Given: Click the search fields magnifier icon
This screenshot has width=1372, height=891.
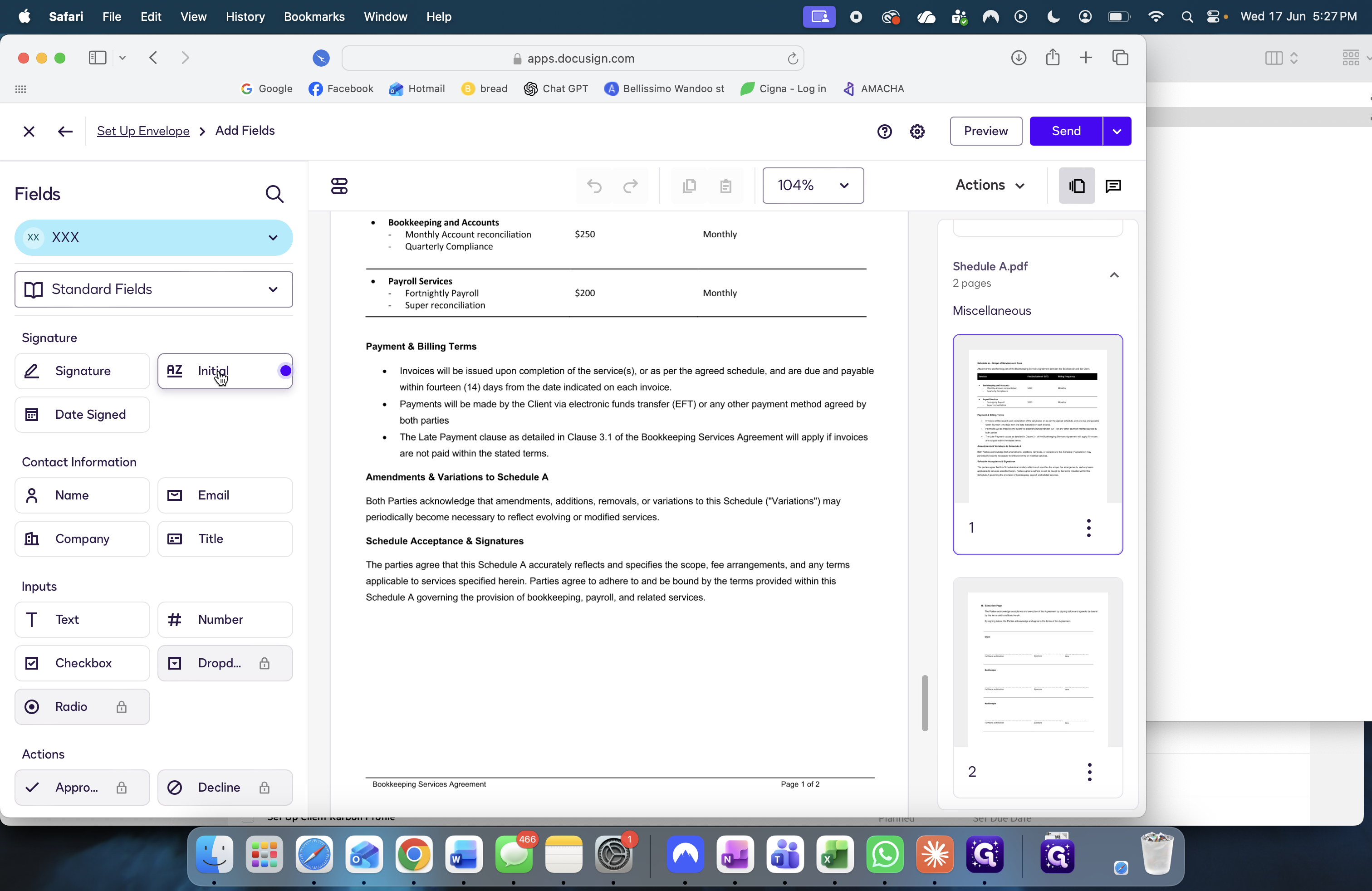Looking at the screenshot, I should tap(274, 194).
